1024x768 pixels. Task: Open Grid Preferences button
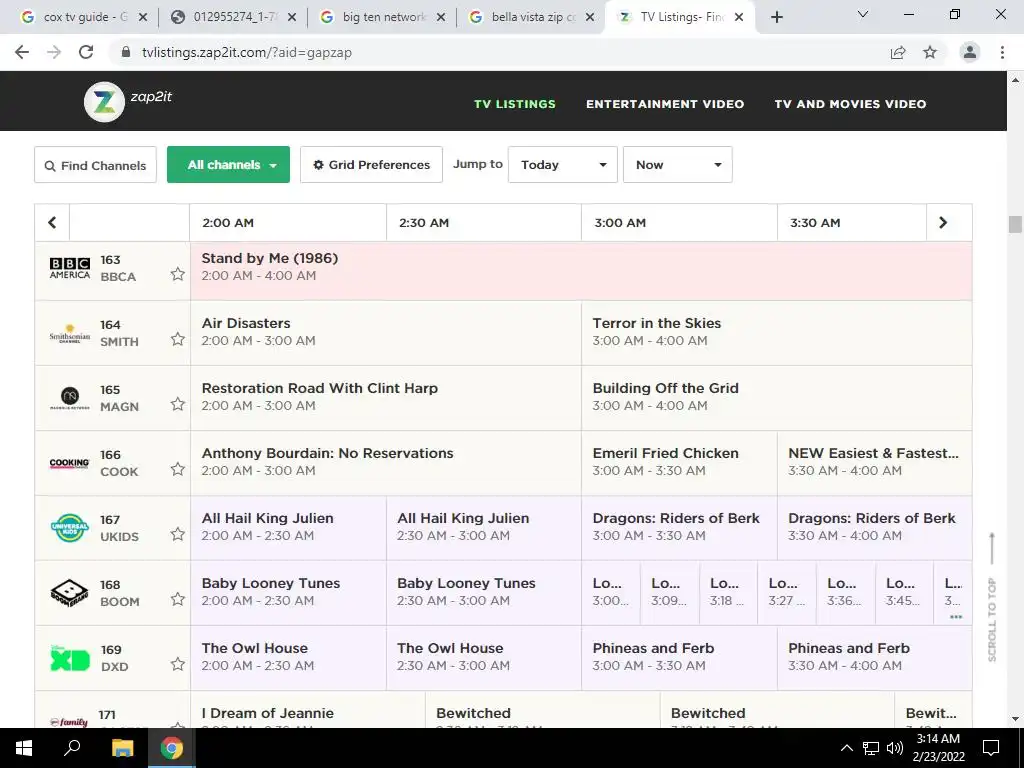372,165
